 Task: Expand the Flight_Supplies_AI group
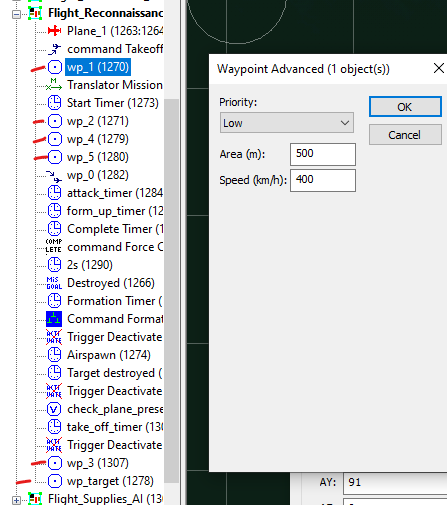tap(16, 500)
